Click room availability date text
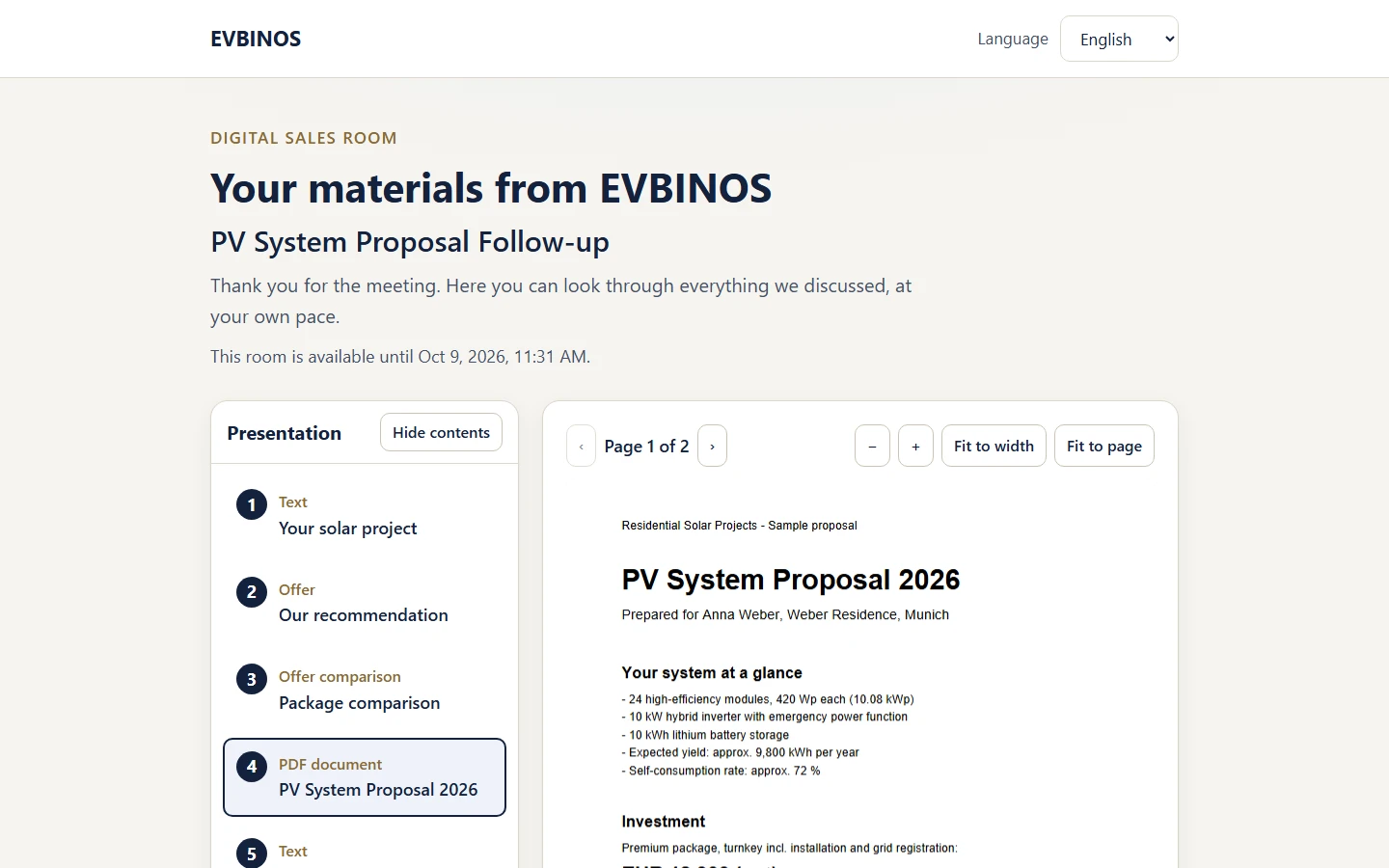This screenshot has width=1389, height=868. [x=400, y=357]
